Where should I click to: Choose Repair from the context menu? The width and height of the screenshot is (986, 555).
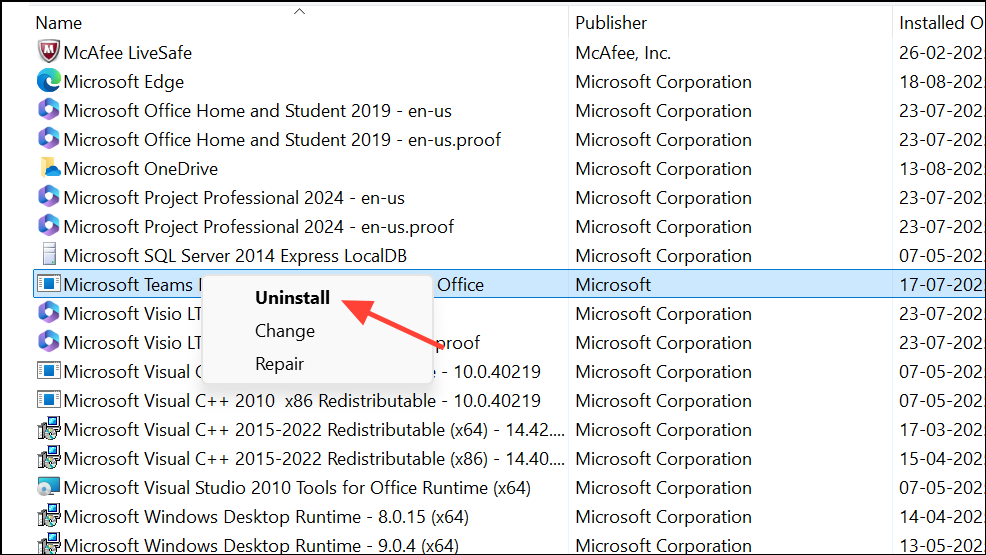pos(279,364)
